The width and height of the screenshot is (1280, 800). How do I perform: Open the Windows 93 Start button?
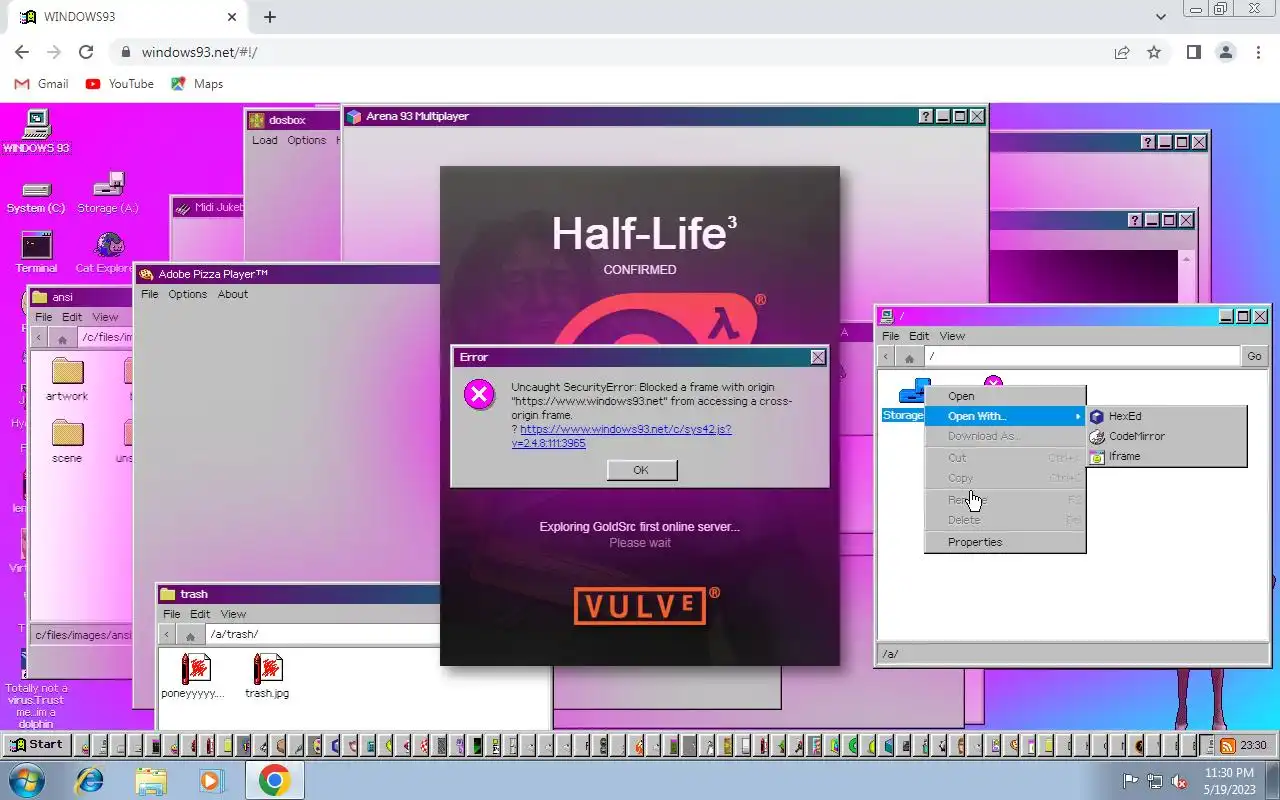(37, 745)
